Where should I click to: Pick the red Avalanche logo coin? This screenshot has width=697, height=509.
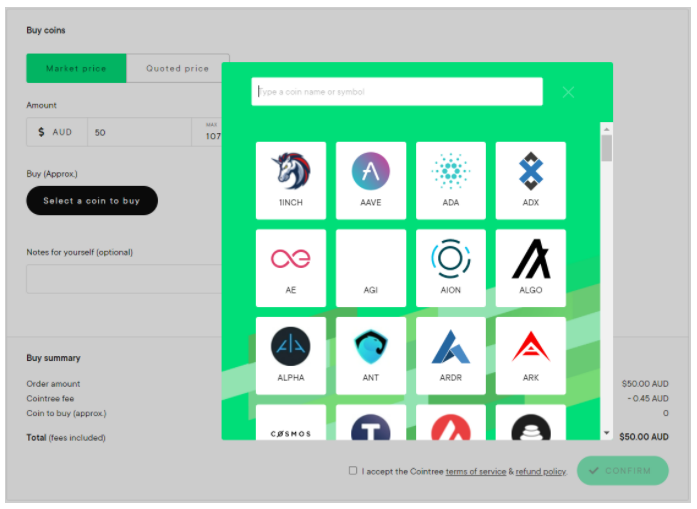[451, 422]
